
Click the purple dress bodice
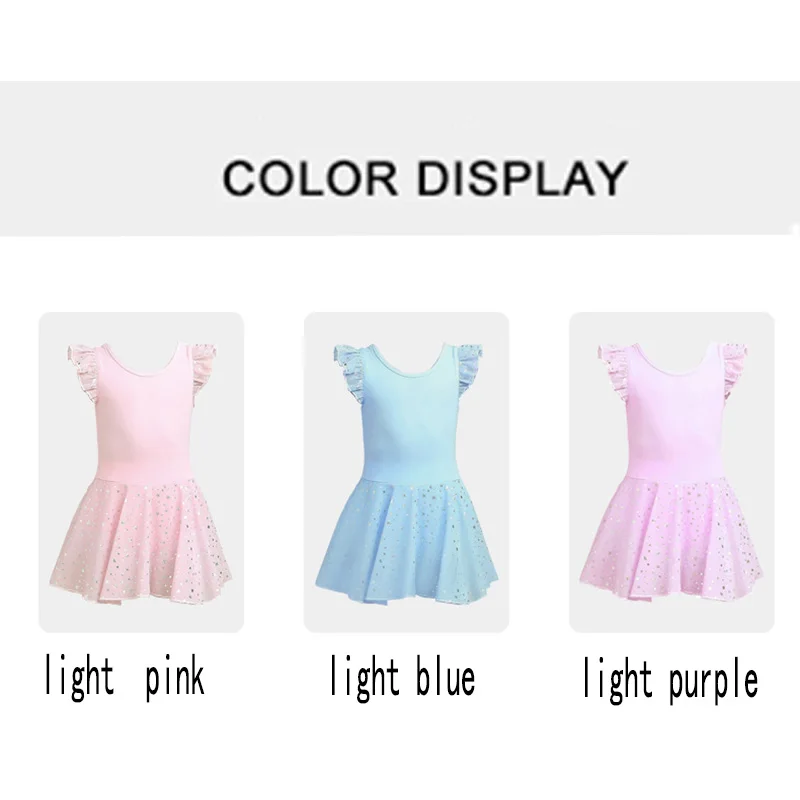tap(673, 423)
